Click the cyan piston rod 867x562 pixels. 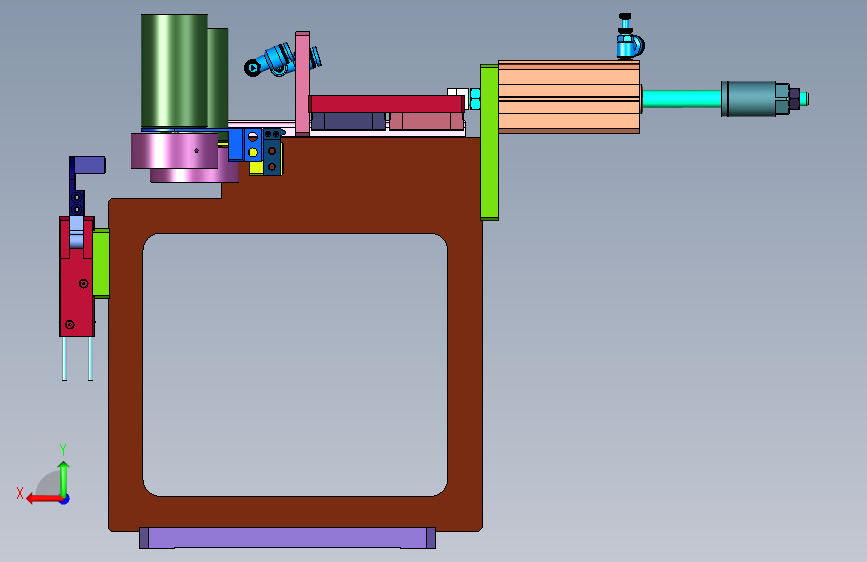(x=681, y=99)
